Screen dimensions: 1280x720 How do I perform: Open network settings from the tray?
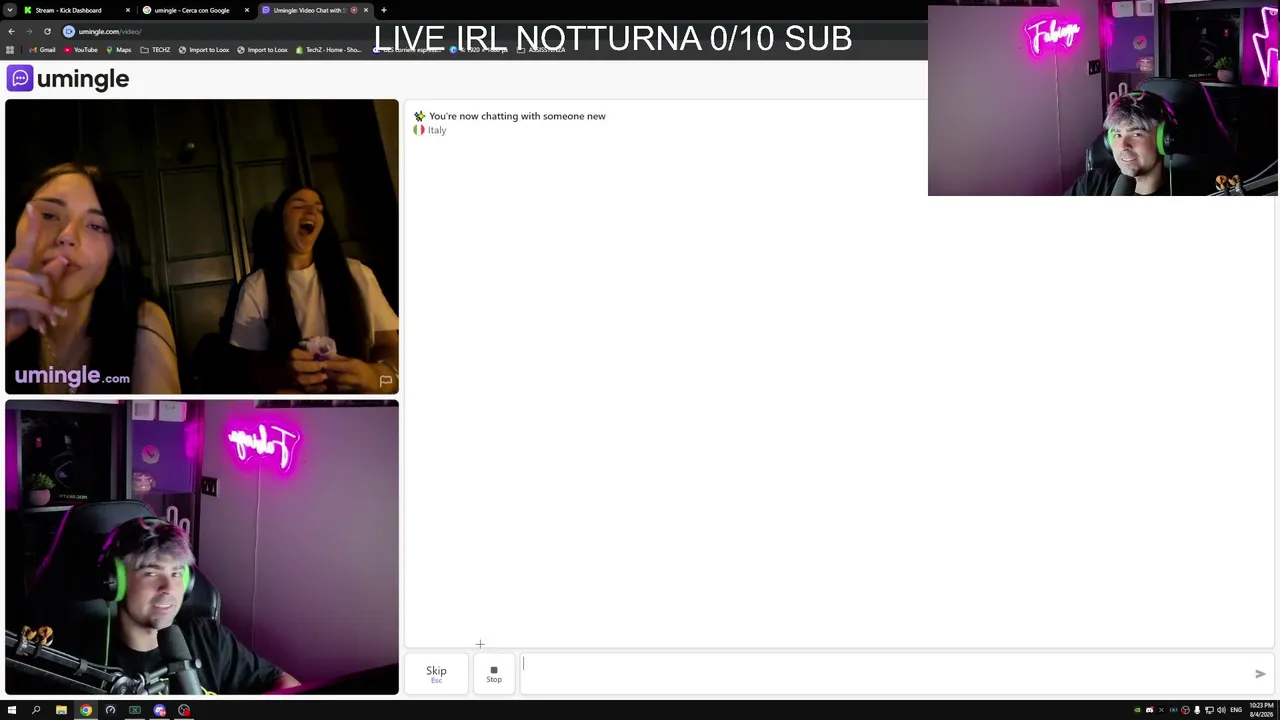tap(1209, 710)
